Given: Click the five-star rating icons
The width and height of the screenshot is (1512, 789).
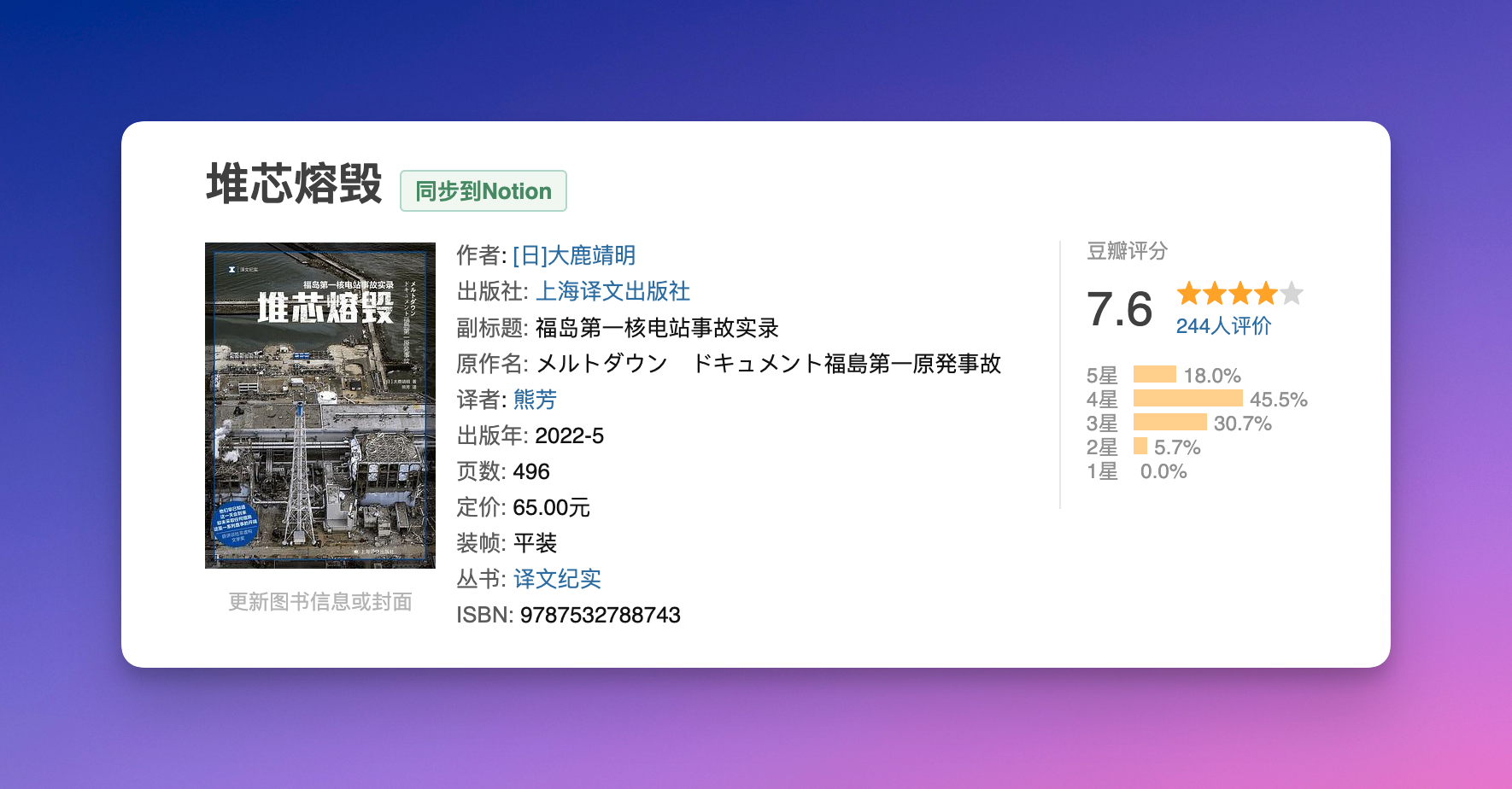Looking at the screenshot, I should click(x=1239, y=294).
